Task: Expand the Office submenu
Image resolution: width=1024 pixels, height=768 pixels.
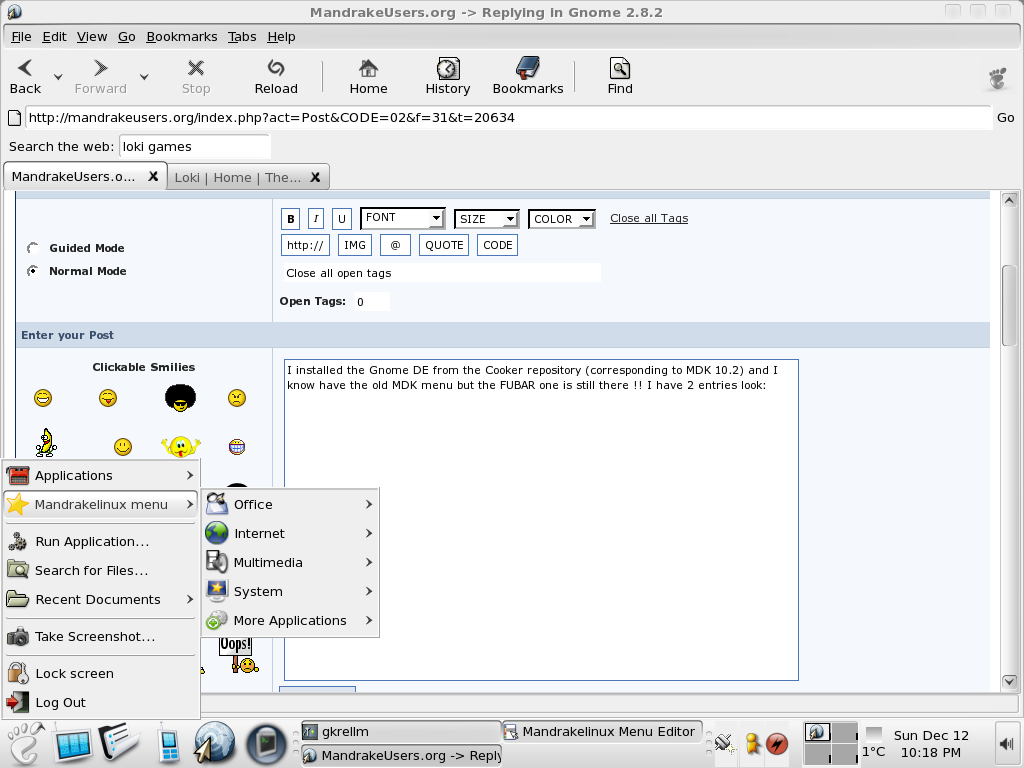Action: point(290,504)
